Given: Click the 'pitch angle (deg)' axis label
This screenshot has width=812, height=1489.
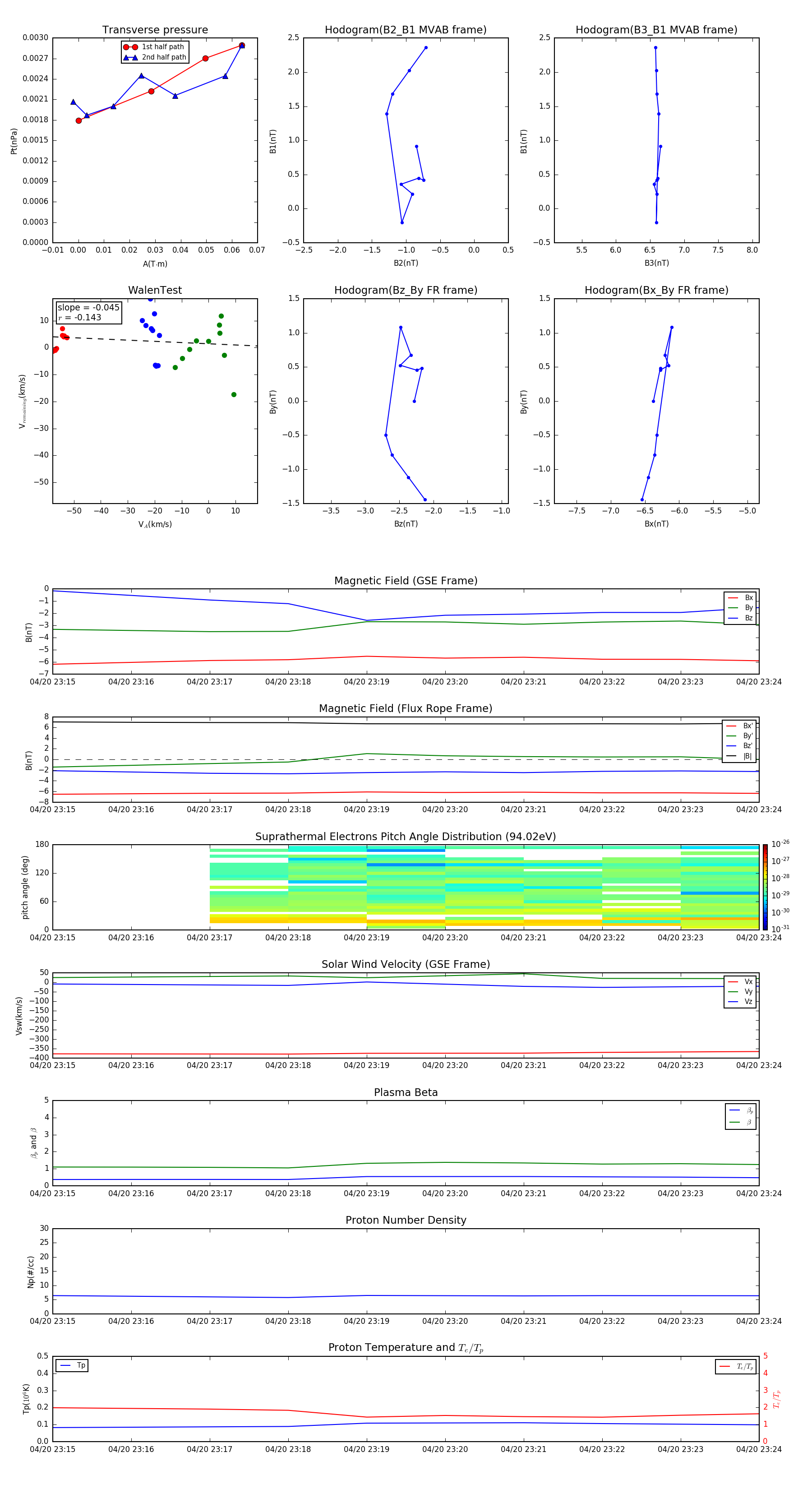Looking at the screenshot, I should 25,887.
